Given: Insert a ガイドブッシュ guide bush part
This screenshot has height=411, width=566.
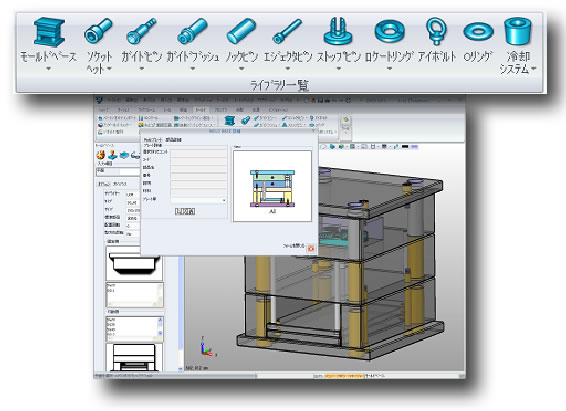Looking at the screenshot, I should coord(192,31).
